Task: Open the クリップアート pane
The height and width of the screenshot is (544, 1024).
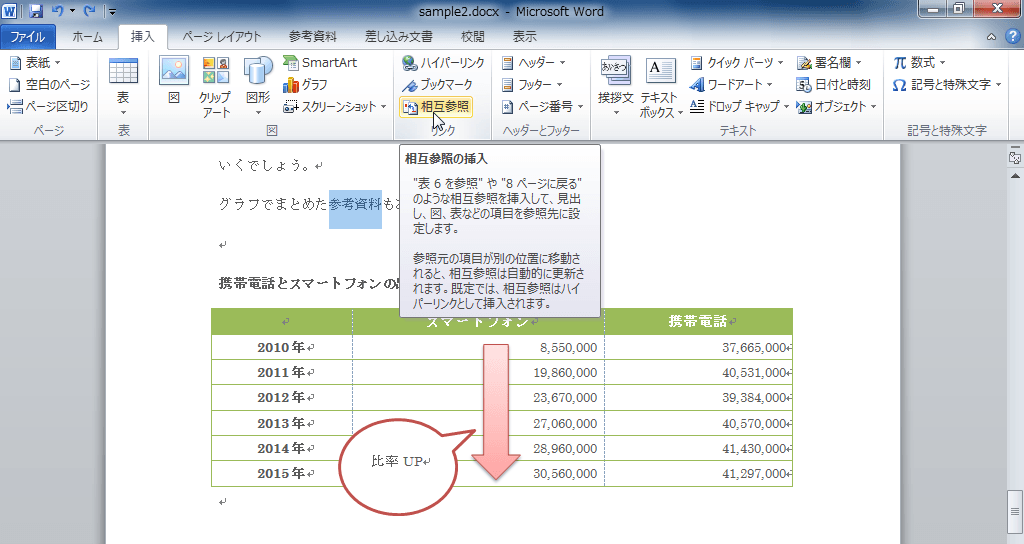Action: point(216,86)
